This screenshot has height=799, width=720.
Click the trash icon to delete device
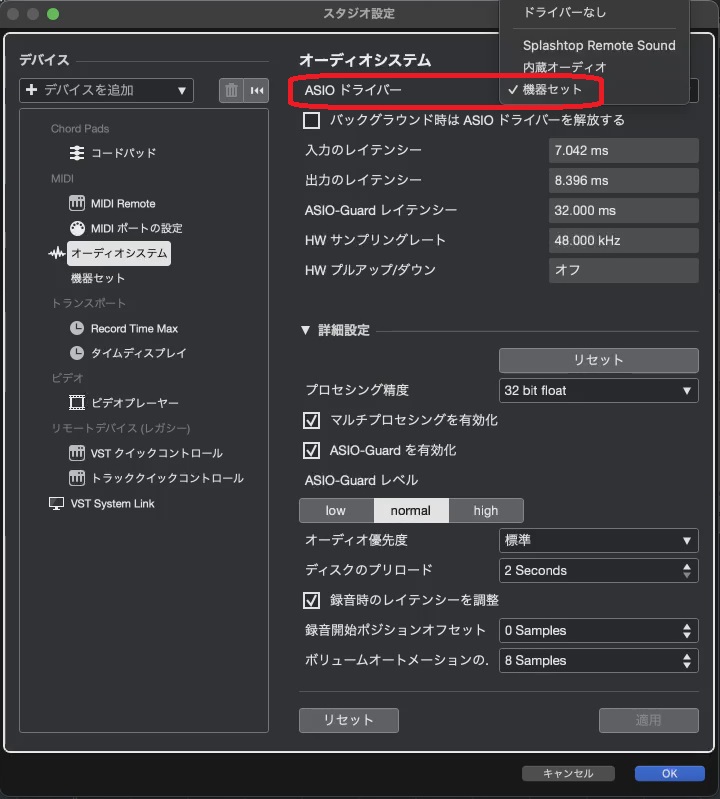[x=232, y=90]
